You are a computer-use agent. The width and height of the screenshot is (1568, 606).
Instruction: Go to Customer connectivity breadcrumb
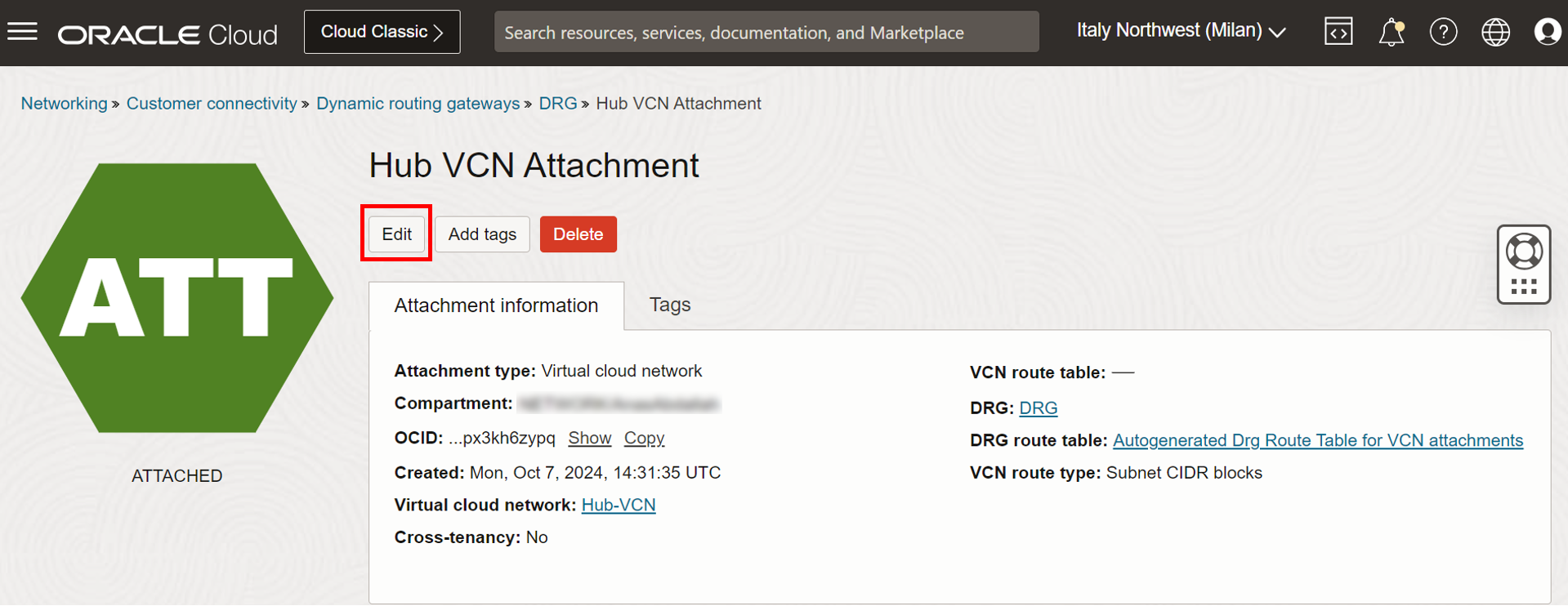[x=212, y=104]
